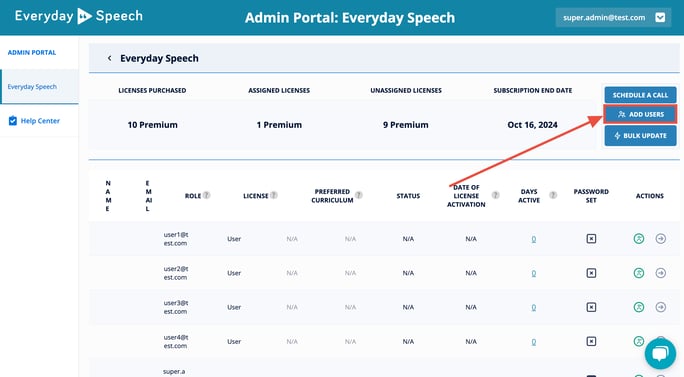Click the back chevron beside Everyday Speech

coord(109,58)
